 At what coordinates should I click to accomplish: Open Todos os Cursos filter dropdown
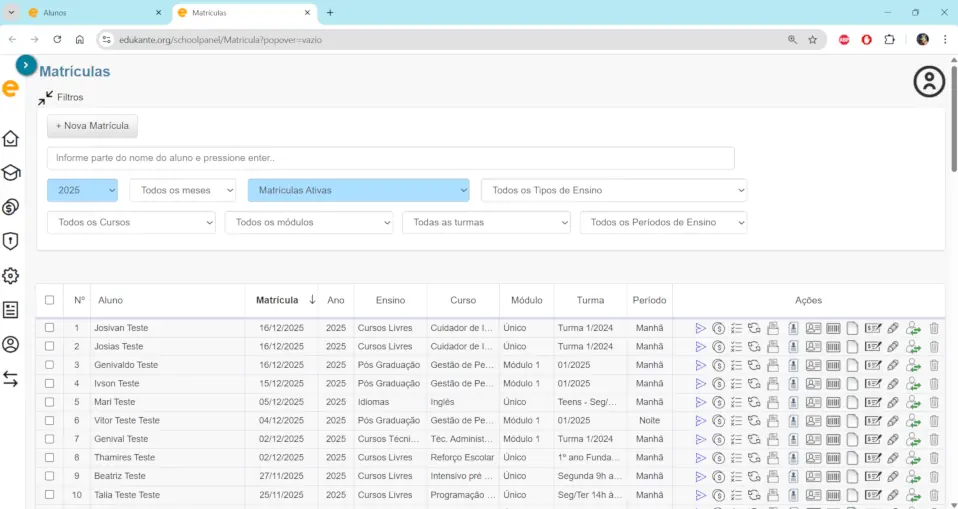tap(131, 222)
